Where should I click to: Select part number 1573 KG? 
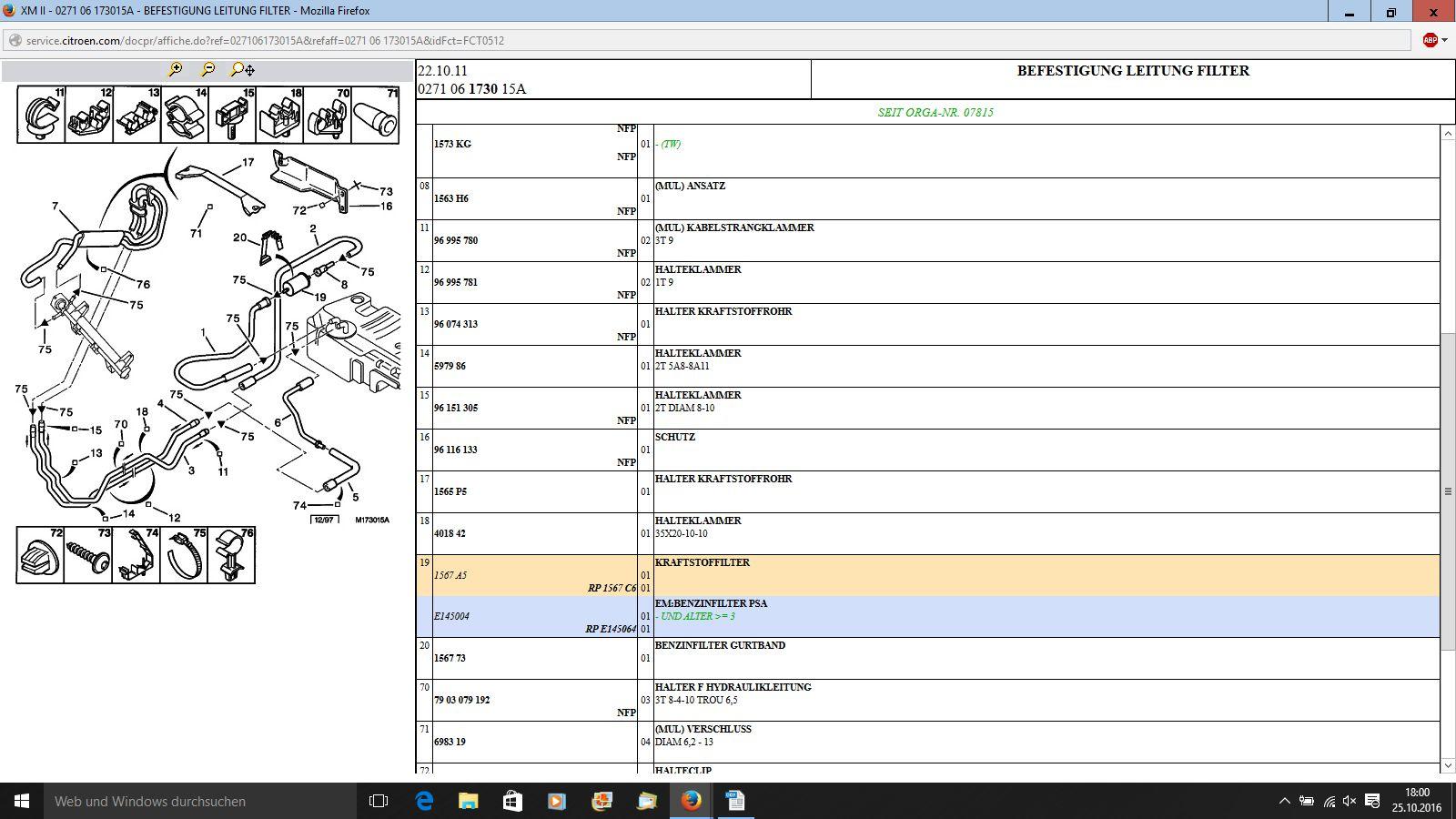tap(452, 144)
